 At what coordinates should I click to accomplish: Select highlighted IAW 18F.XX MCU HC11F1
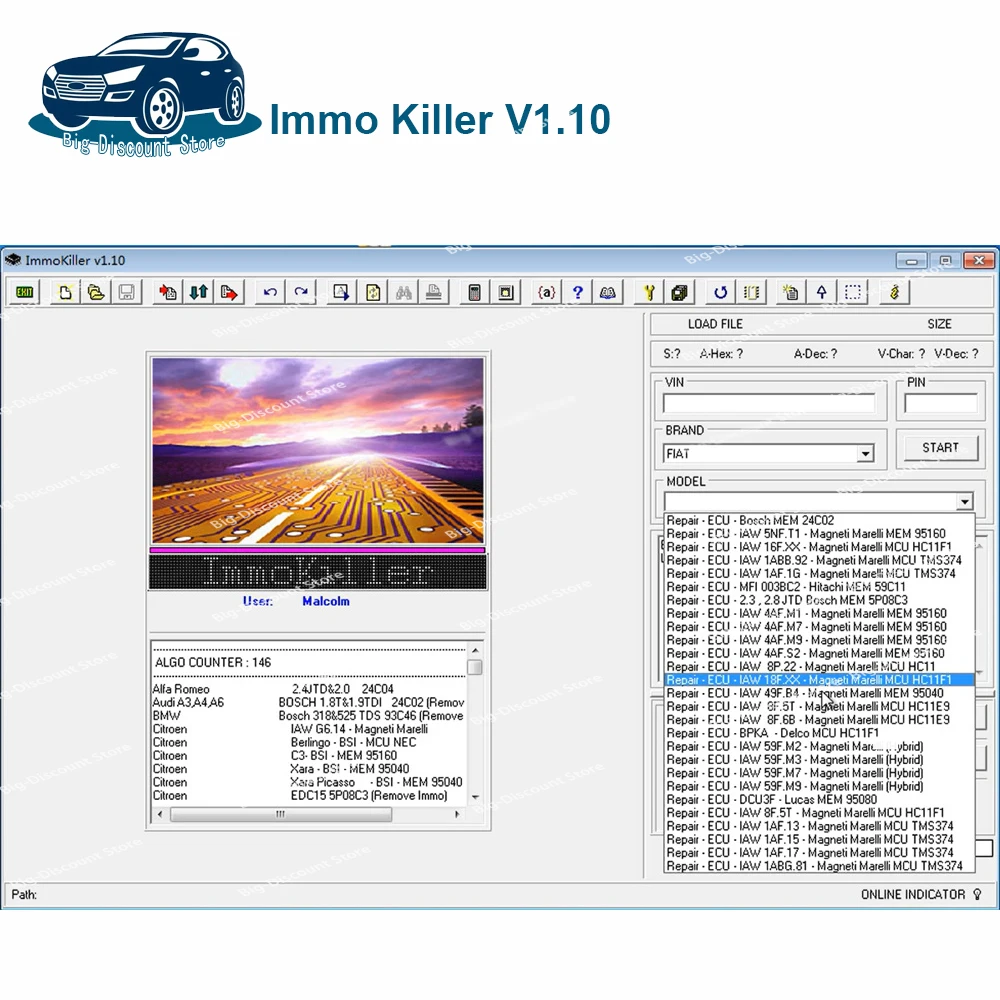819,680
